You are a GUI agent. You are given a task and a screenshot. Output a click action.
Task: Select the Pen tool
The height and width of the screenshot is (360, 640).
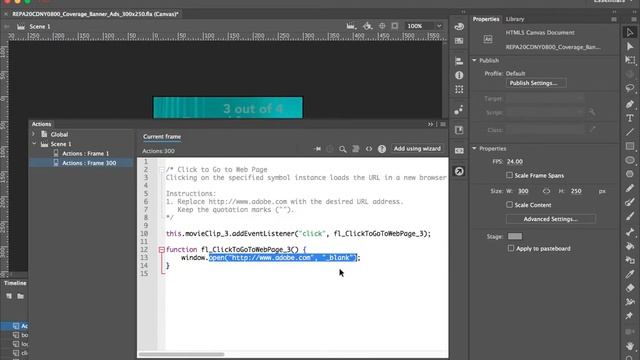pos(630,104)
